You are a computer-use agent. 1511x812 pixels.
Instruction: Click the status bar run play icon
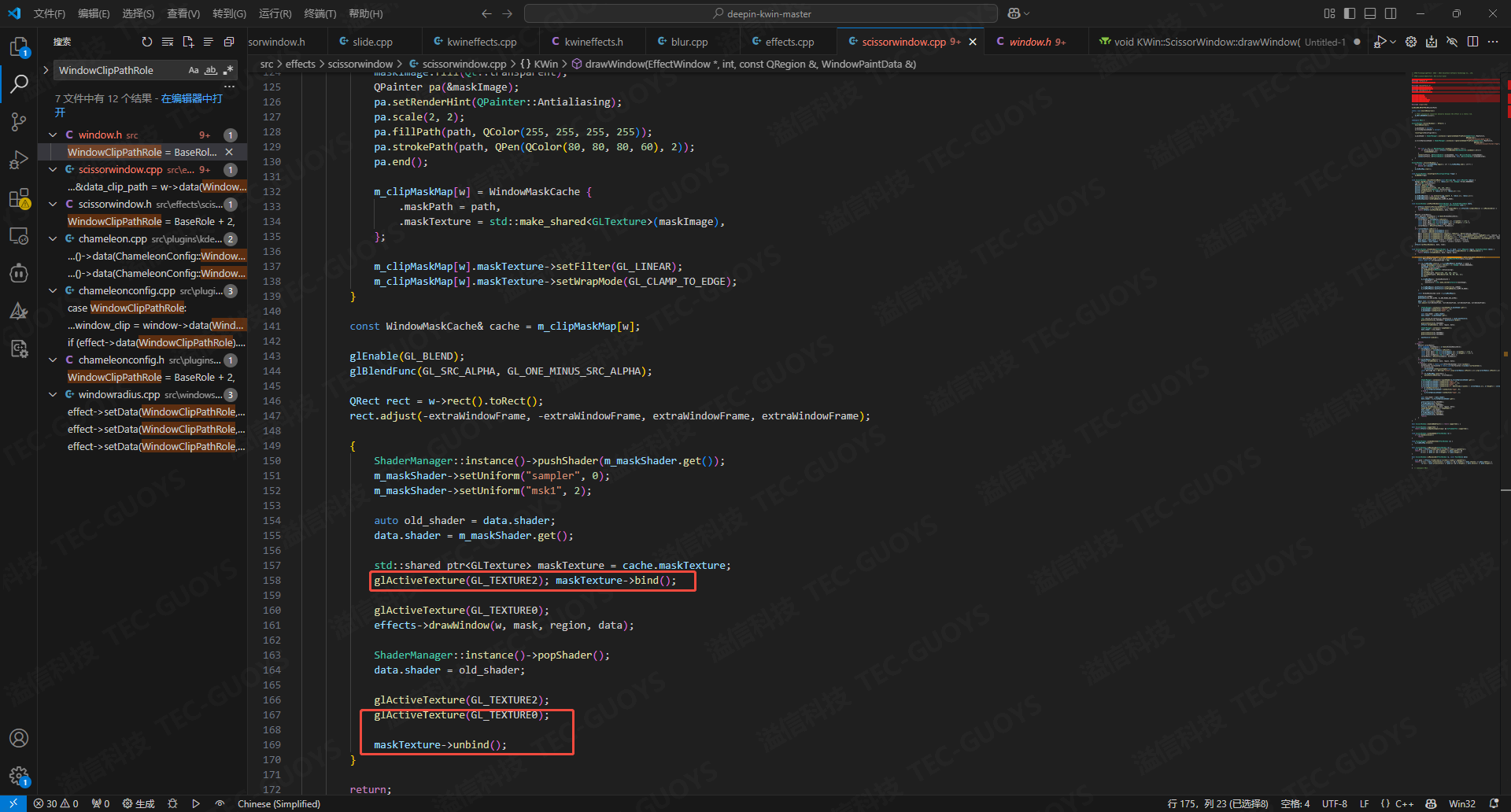click(x=196, y=803)
